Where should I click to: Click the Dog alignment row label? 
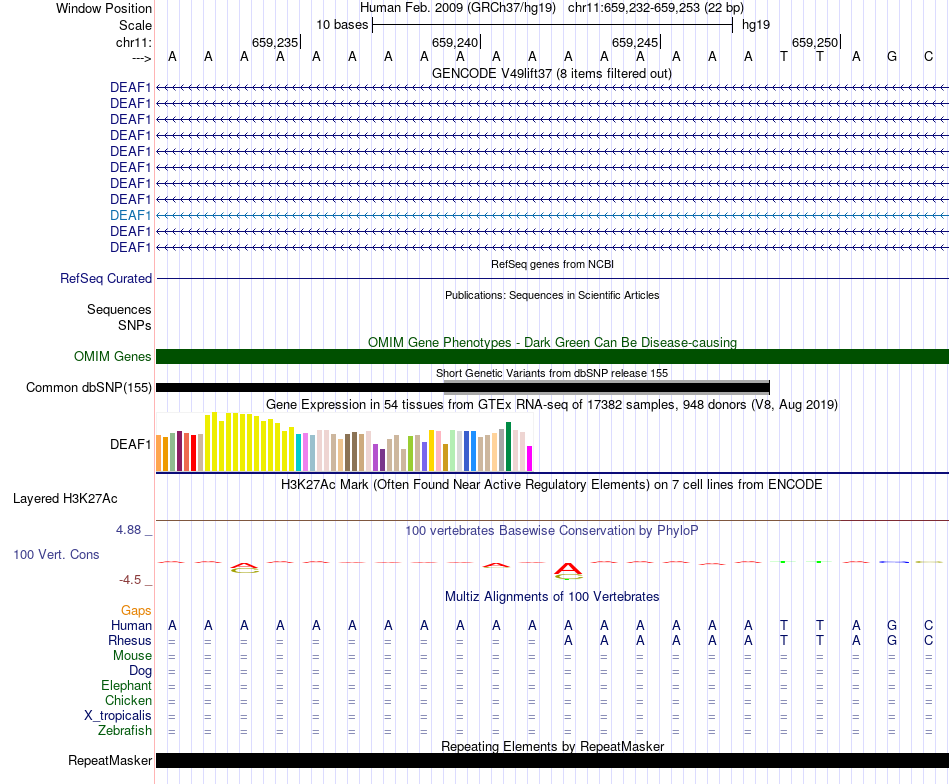[x=140, y=671]
